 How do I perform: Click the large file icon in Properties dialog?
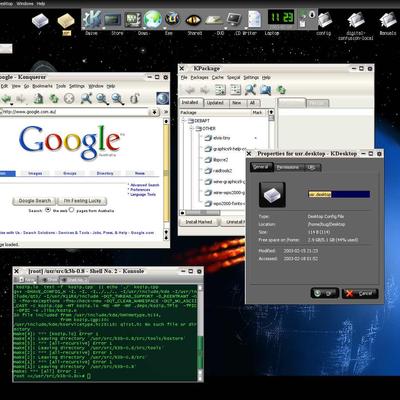pyautogui.click(x=272, y=195)
